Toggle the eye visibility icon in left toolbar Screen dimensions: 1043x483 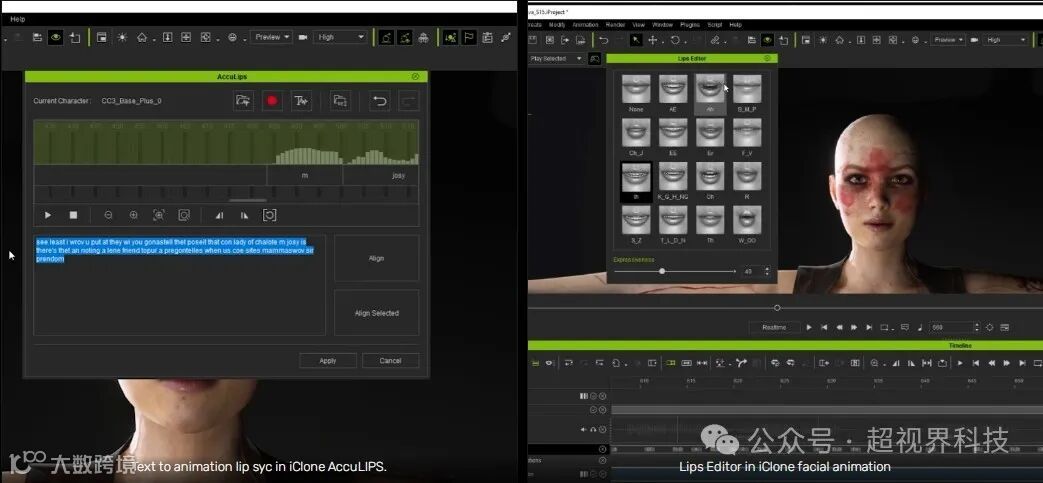pyautogui.click(x=56, y=38)
